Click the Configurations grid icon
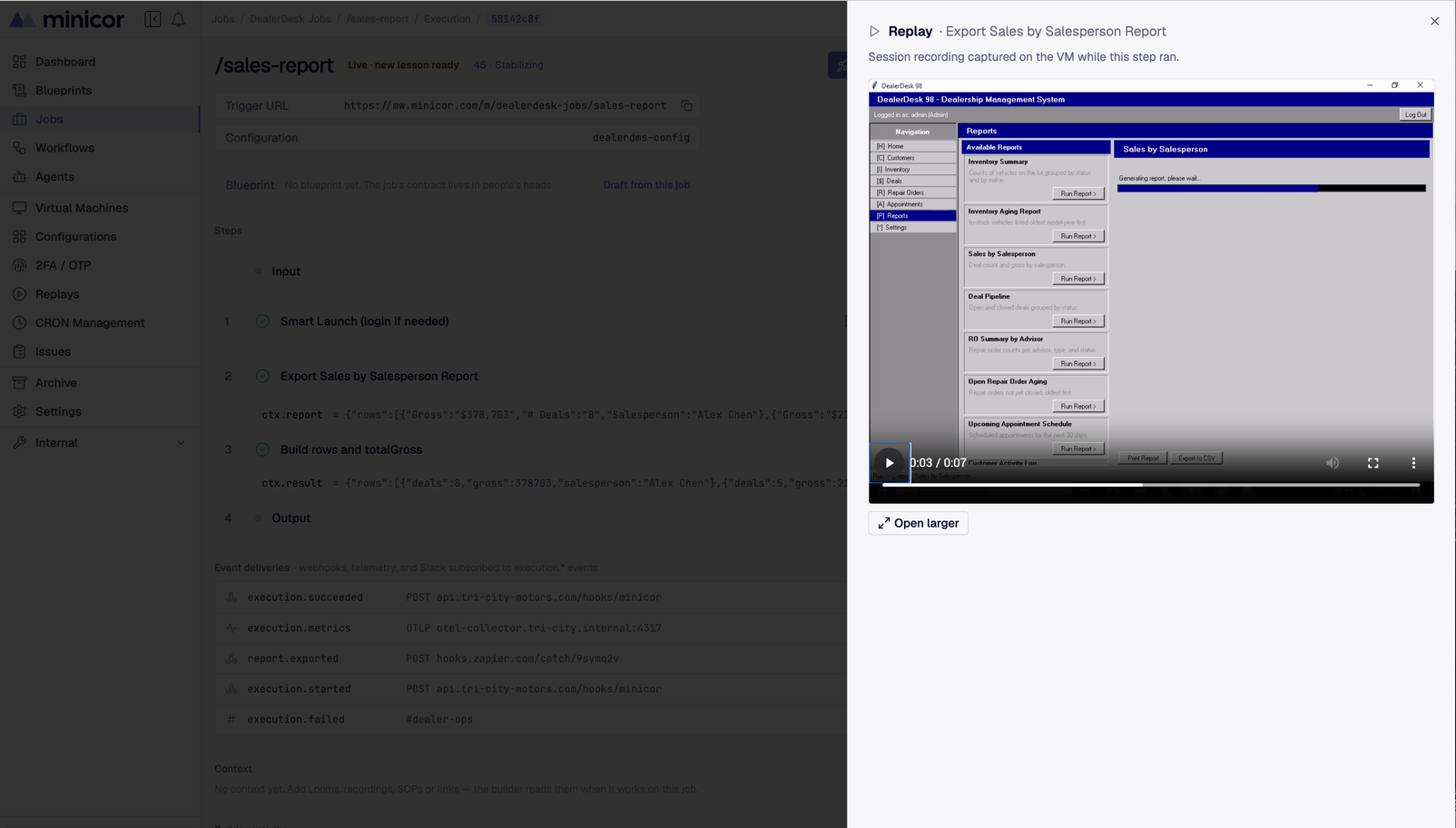This screenshot has height=828, width=1456. 20,237
